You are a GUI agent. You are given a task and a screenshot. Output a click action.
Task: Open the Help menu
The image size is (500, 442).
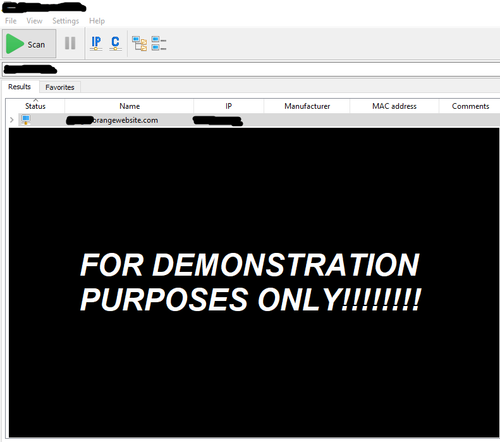[x=97, y=21]
